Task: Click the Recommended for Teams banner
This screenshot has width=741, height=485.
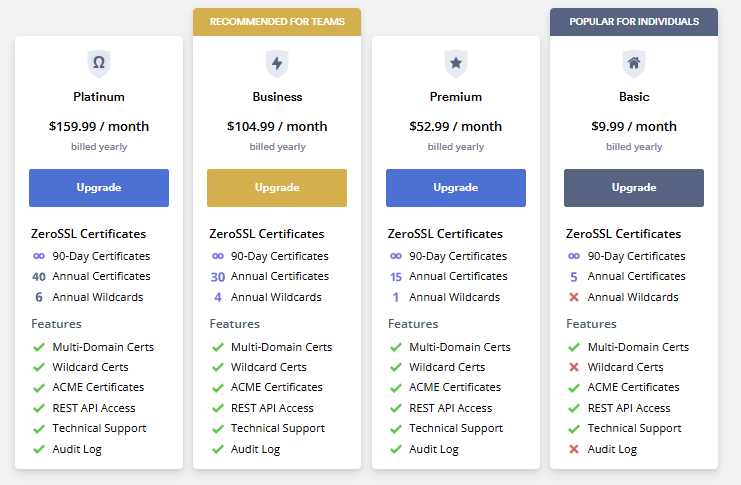Action: click(x=277, y=21)
